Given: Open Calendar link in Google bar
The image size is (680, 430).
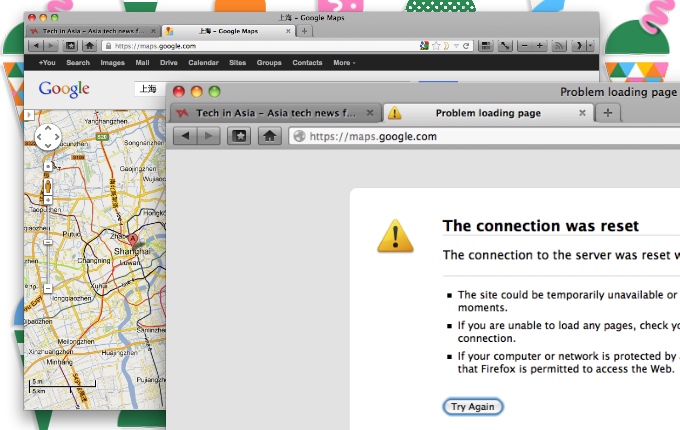Looking at the screenshot, I should (x=203, y=63).
